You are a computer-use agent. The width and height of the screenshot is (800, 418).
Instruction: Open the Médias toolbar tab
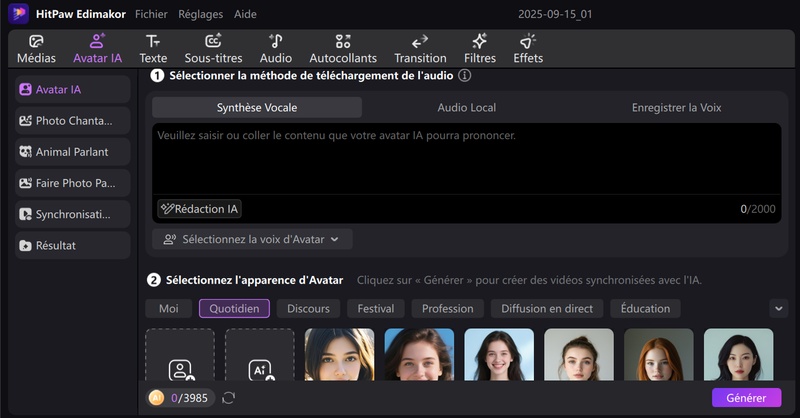pos(36,49)
